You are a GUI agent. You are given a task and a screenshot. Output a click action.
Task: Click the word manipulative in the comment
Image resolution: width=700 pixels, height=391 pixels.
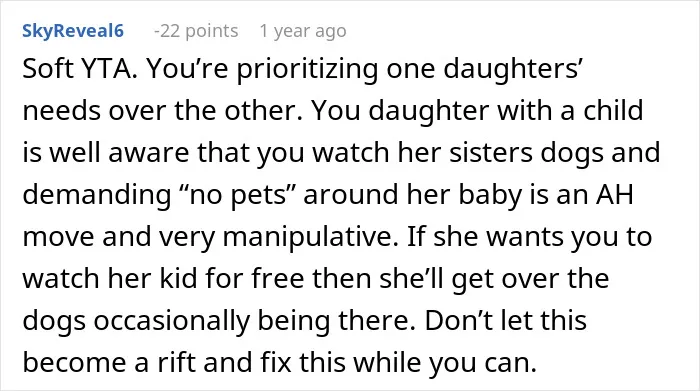pyautogui.click(x=310, y=237)
